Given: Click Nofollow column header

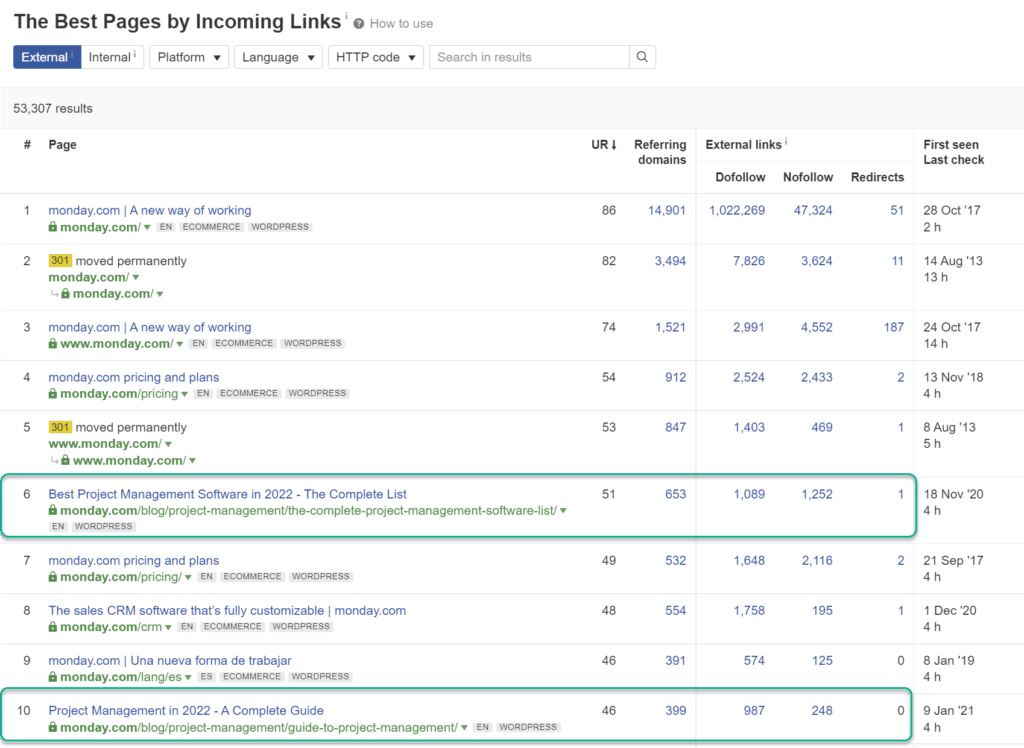Looking at the screenshot, I should click(x=808, y=177).
